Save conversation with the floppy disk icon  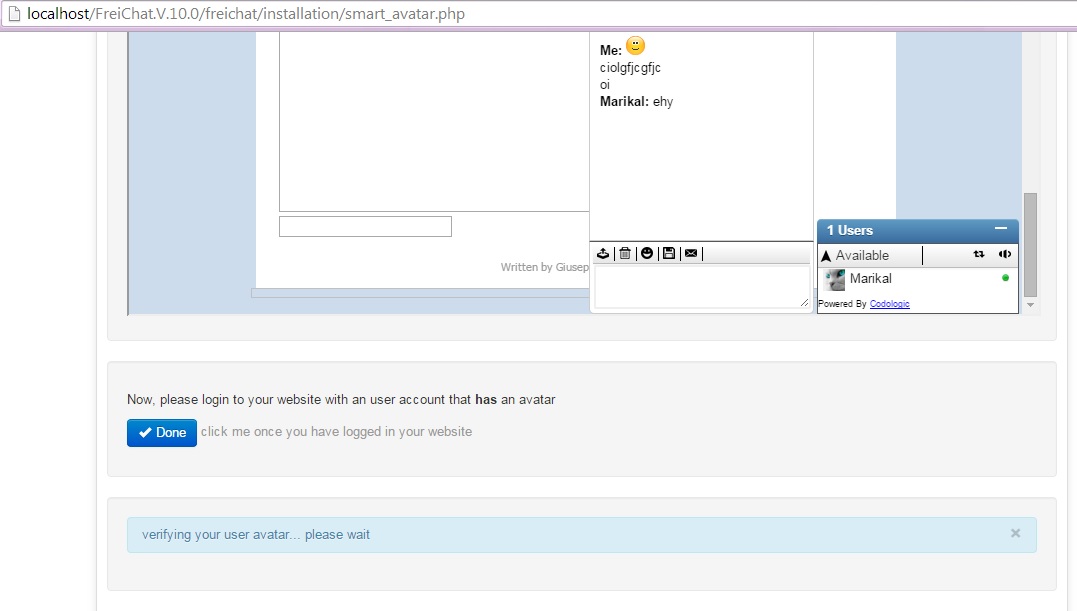tap(669, 253)
